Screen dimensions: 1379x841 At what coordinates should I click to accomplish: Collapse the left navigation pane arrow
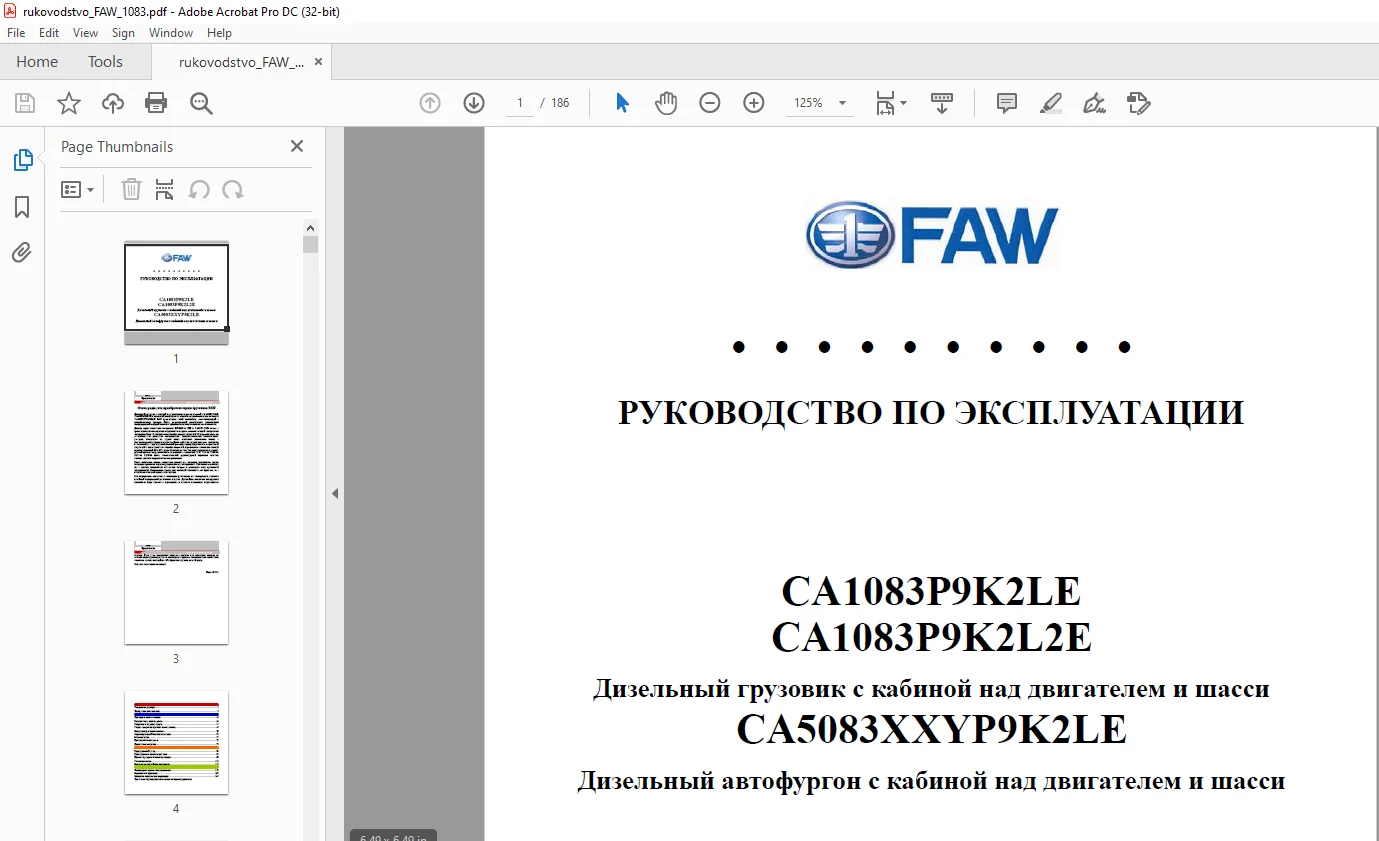(x=335, y=493)
